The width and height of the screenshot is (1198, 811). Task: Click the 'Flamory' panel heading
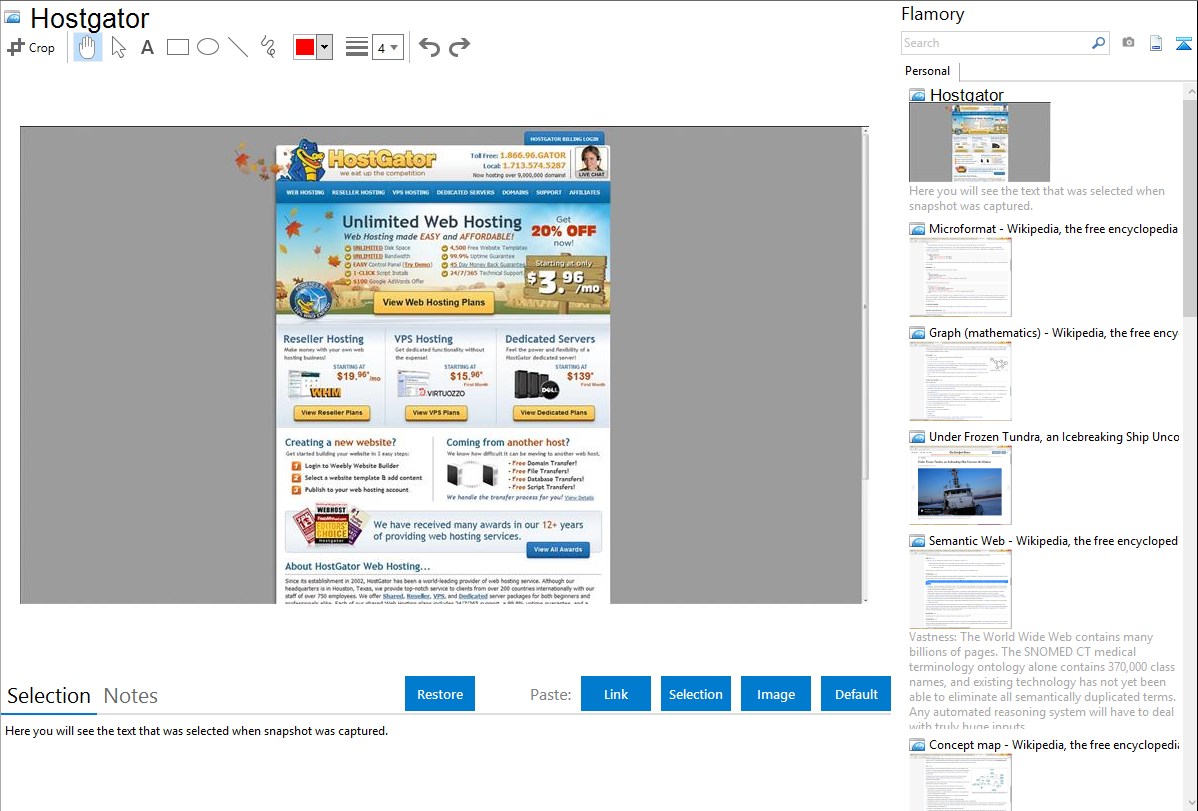932,15
